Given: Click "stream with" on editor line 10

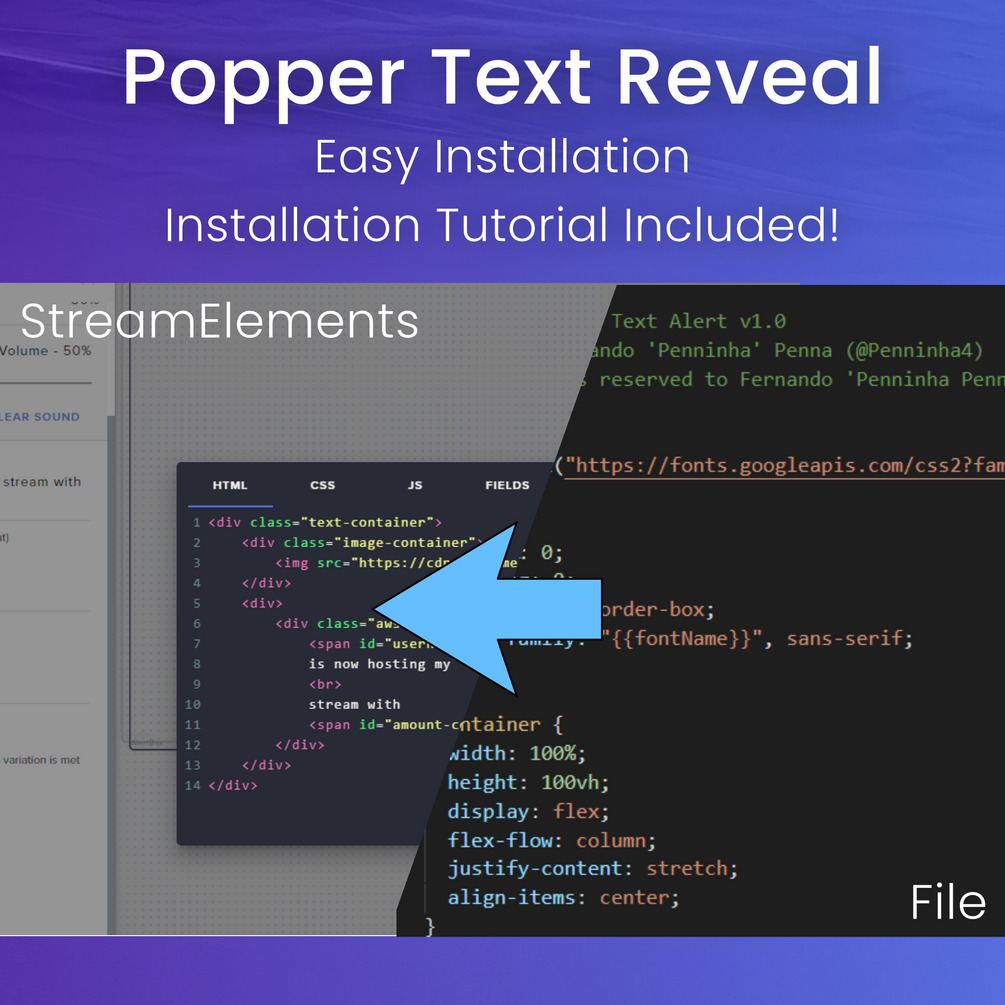Looking at the screenshot, I should pos(354,704).
